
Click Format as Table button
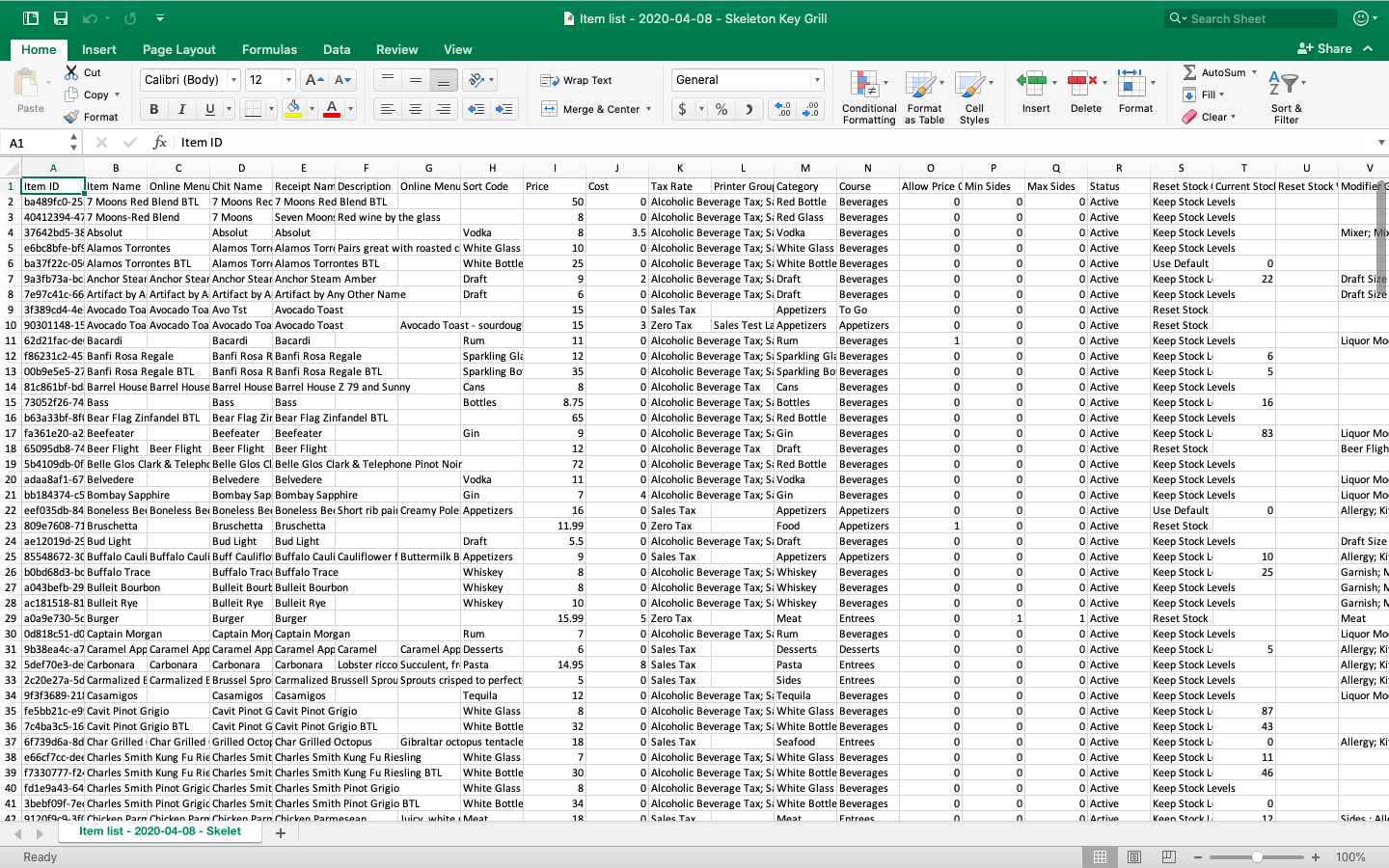(924, 97)
